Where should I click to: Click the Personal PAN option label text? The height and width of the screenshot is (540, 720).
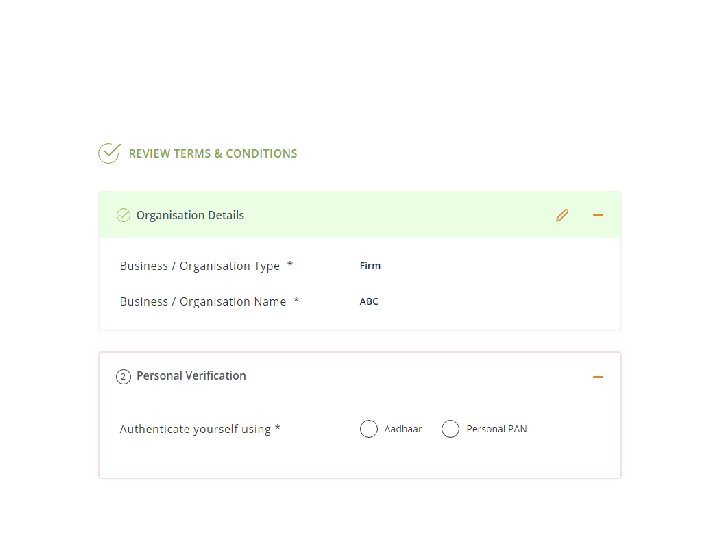(497, 429)
